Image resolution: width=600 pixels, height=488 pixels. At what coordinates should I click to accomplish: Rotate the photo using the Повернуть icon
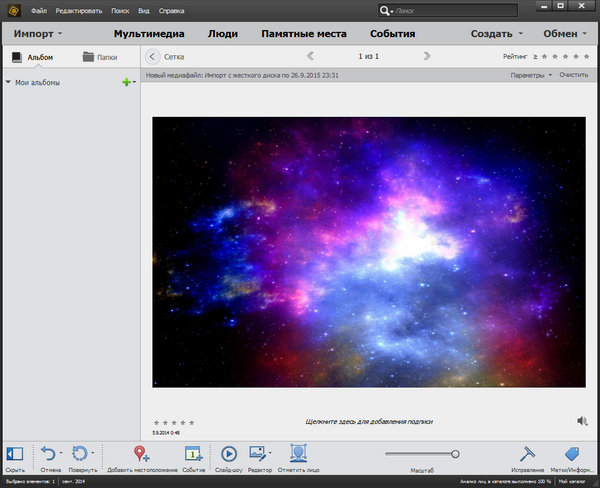click(x=81, y=454)
